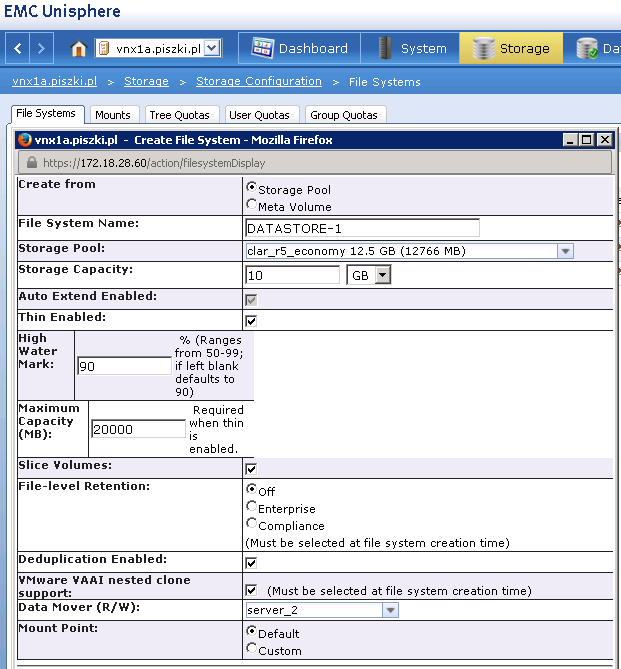621x669 pixels.
Task: Click the Storage disks icon
Action: click(484, 48)
